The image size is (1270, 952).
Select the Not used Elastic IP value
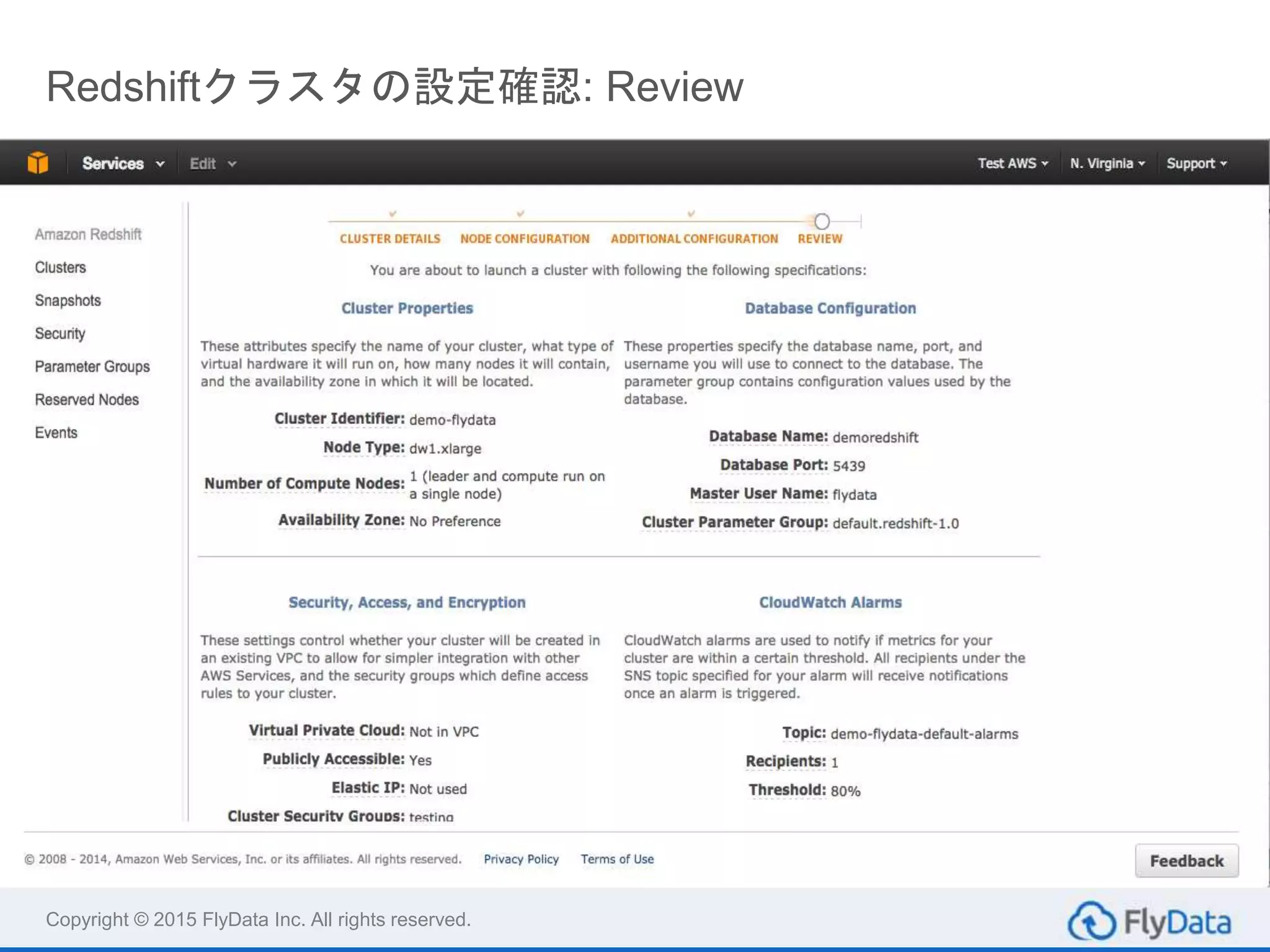tap(438, 789)
